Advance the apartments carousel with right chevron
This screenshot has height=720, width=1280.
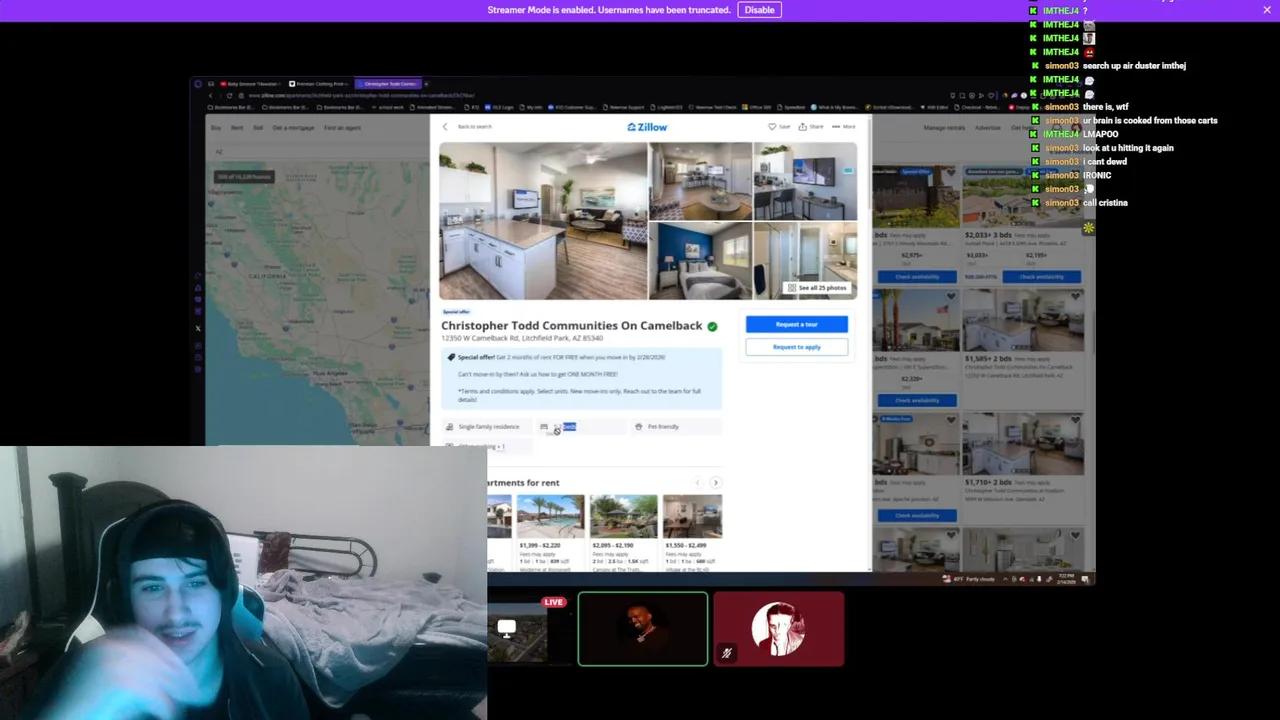[x=715, y=483]
